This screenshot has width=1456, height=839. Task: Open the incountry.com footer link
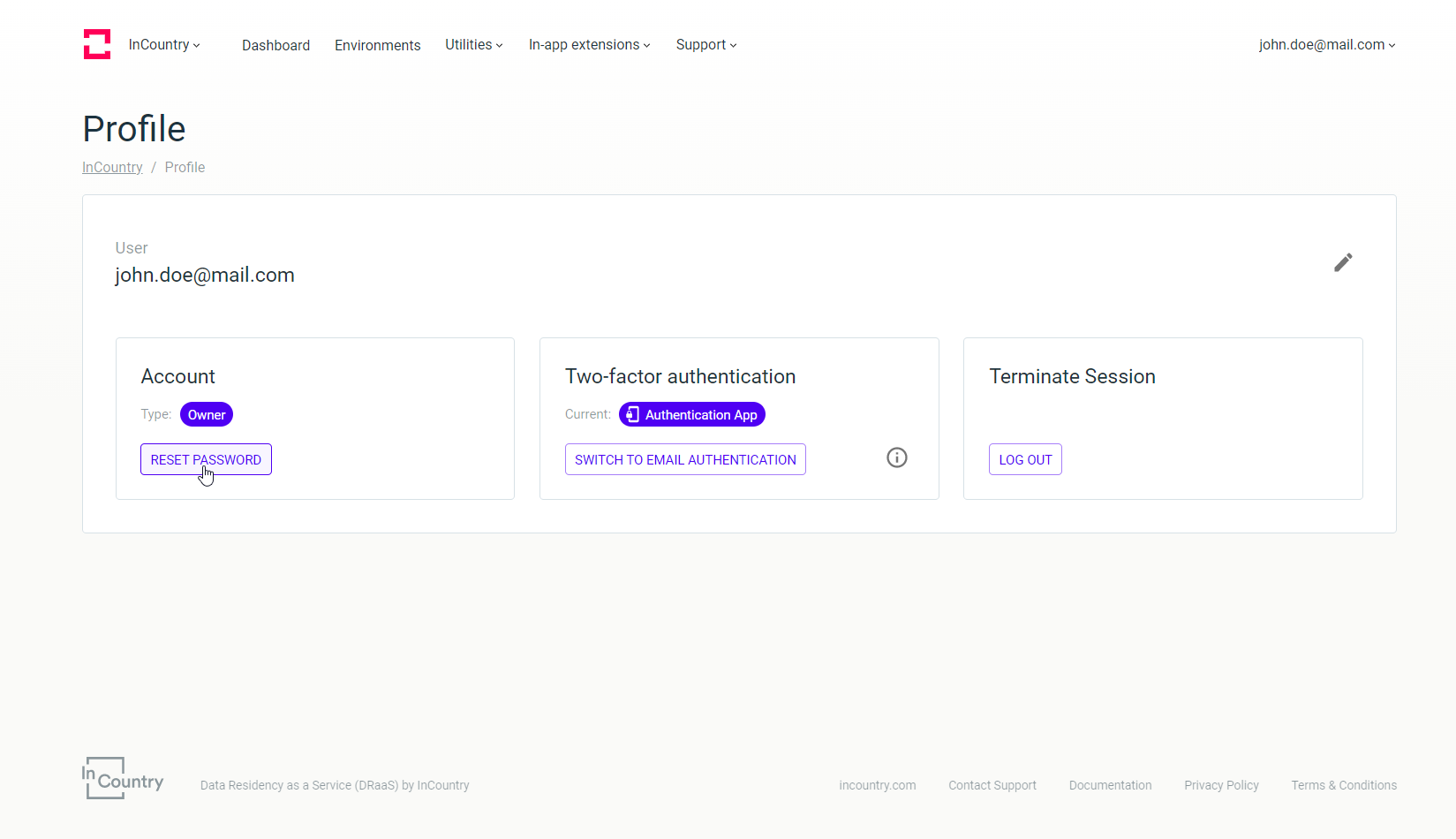pos(877,785)
